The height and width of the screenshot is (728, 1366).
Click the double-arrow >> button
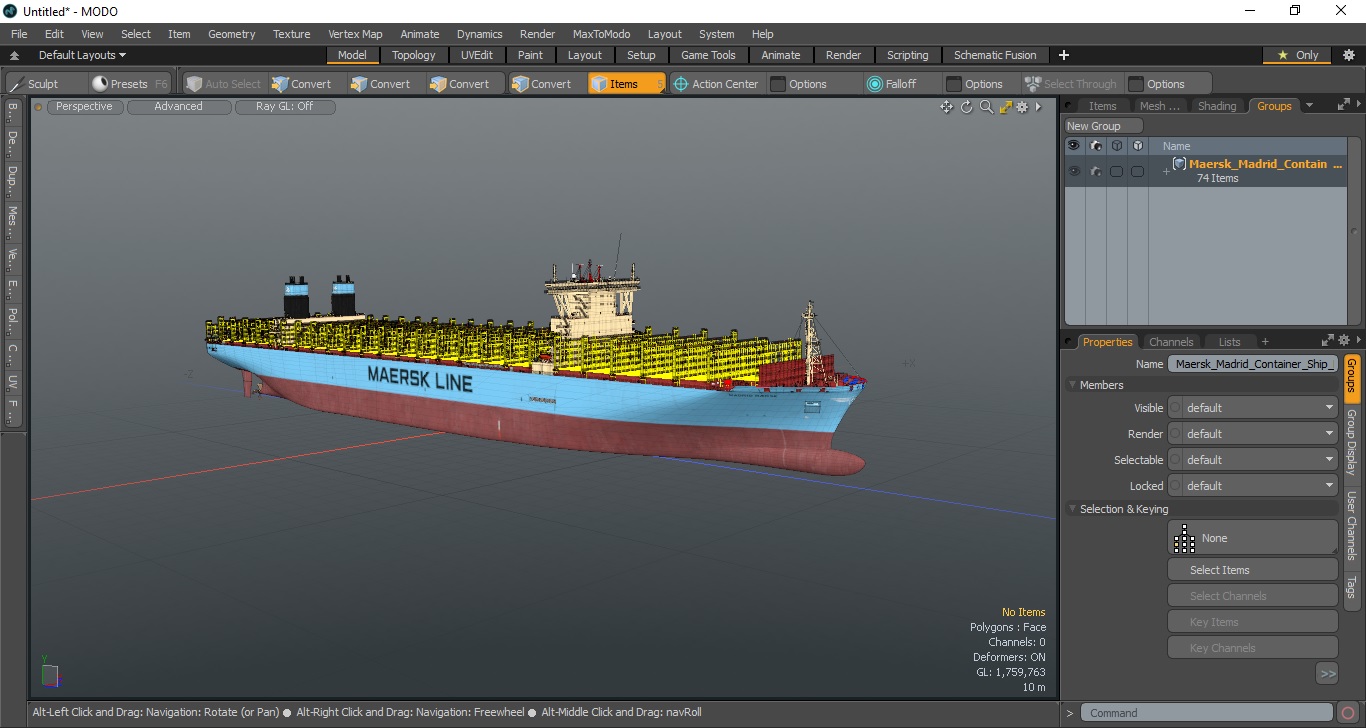point(1327,674)
